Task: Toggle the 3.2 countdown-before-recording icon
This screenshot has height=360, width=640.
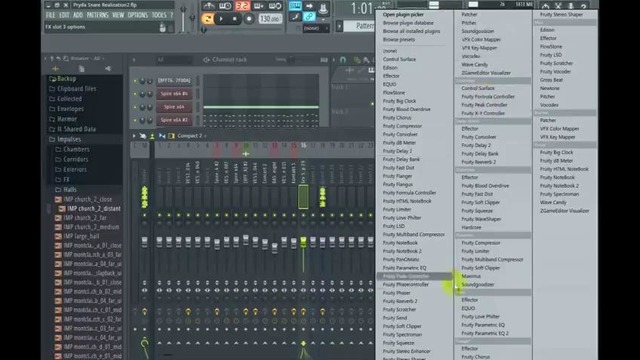Action: [x=242, y=6]
